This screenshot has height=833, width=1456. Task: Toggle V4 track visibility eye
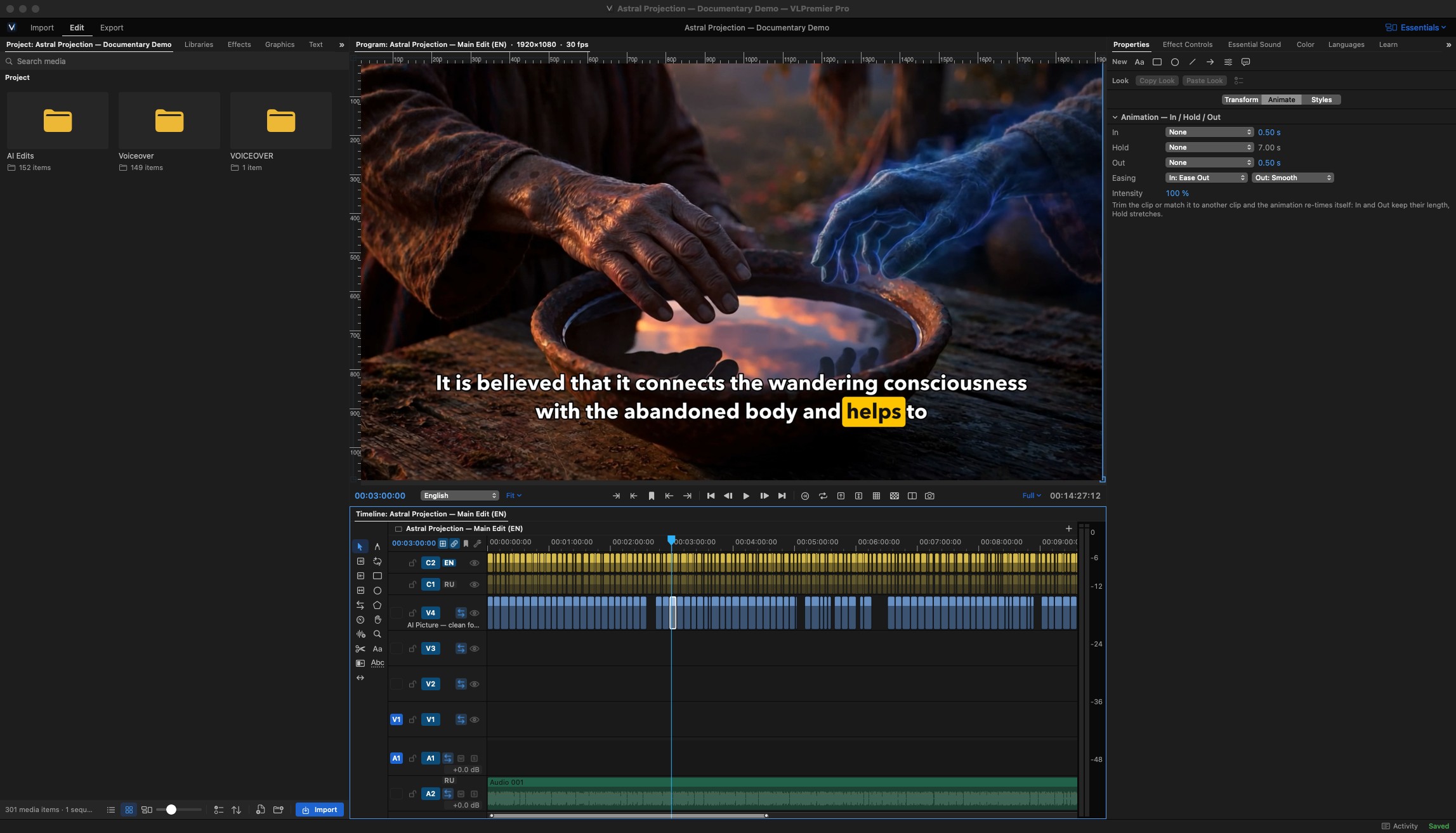[474, 613]
